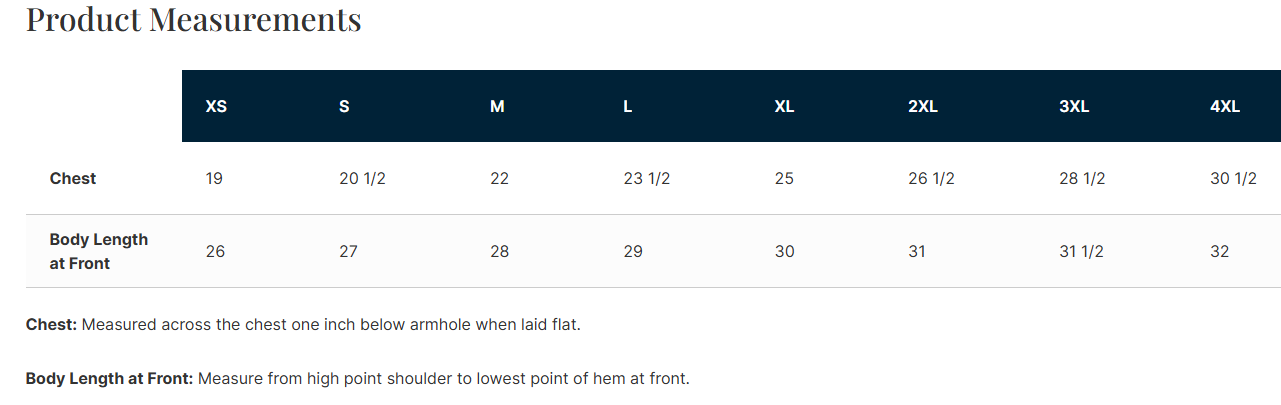Click the S size column header
The width and height of the screenshot is (1281, 405).
click(x=344, y=106)
